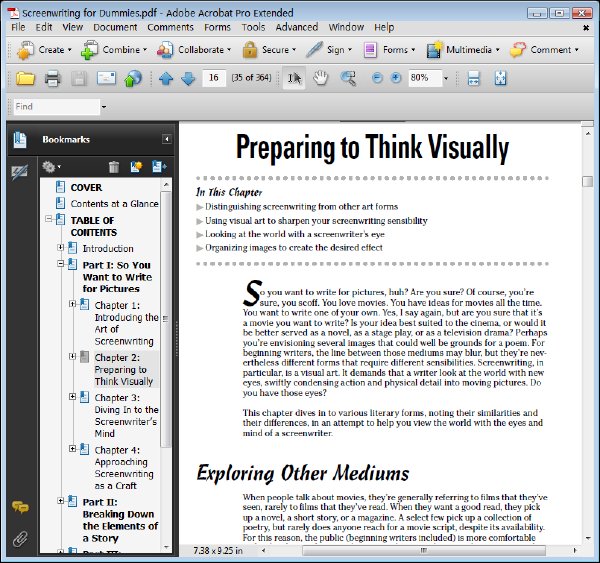Viewport: 600px width, 563px height.
Task: Zoom in with the plus button
Action: coord(396,78)
